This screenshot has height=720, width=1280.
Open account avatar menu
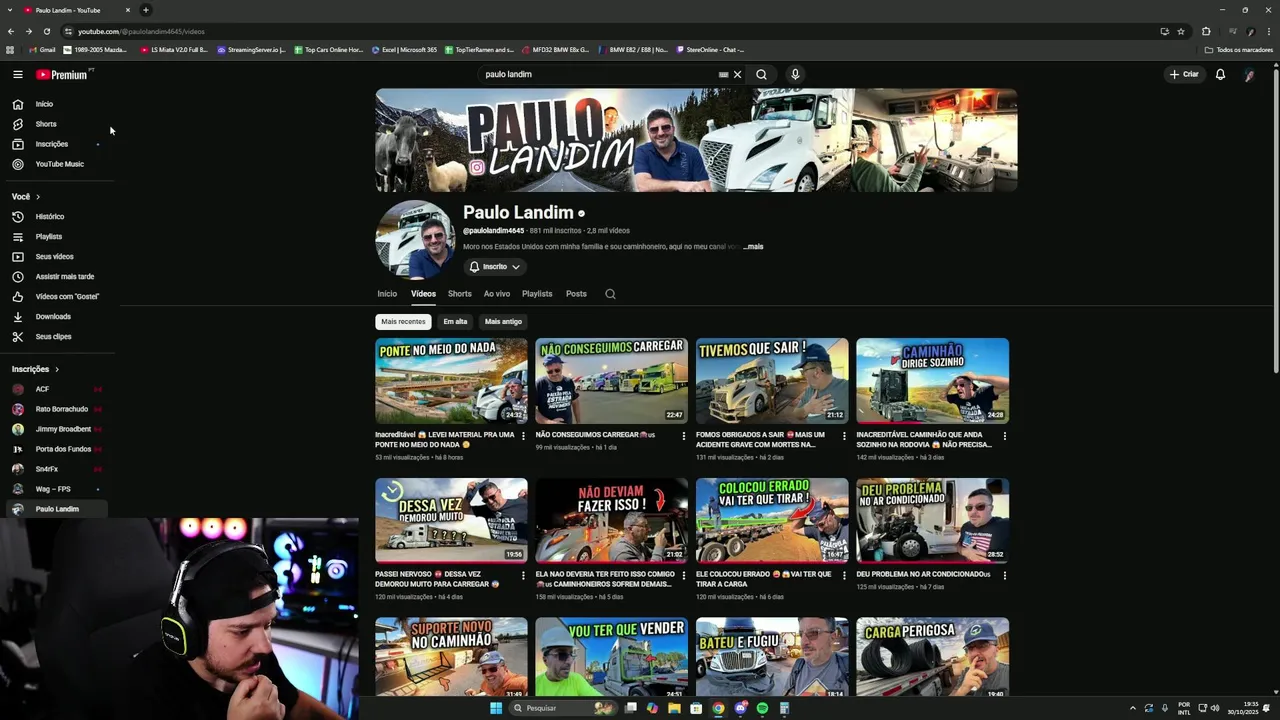[x=1249, y=74]
